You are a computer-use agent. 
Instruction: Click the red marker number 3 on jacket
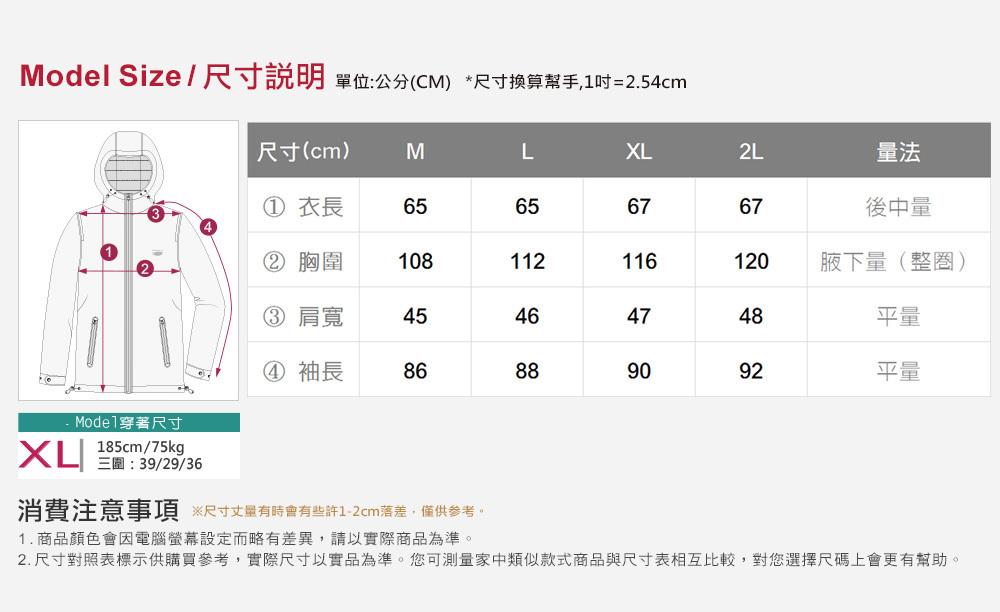(x=156, y=214)
